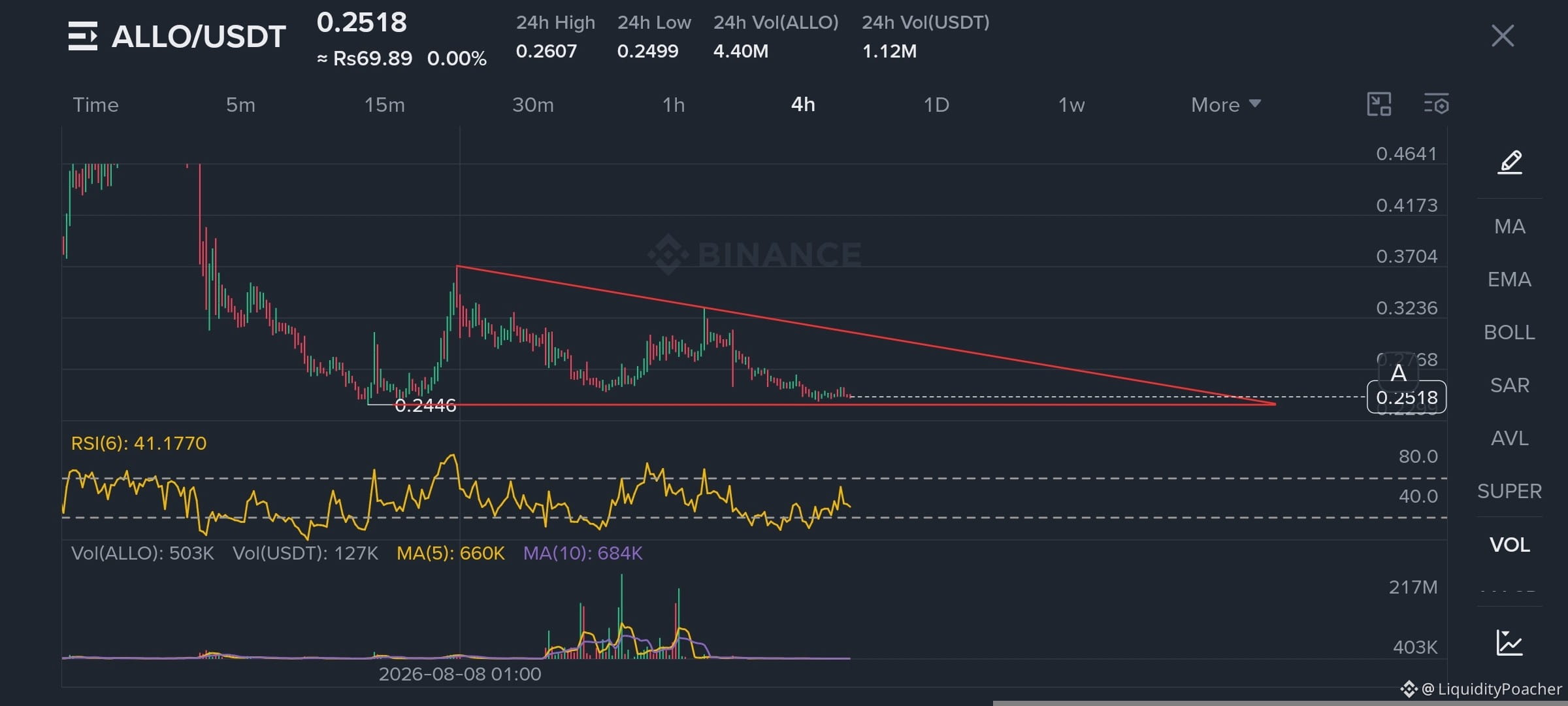Open the drawing tools pencil icon
Viewport: 1568px width, 706px height.
(x=1510, y=162)
